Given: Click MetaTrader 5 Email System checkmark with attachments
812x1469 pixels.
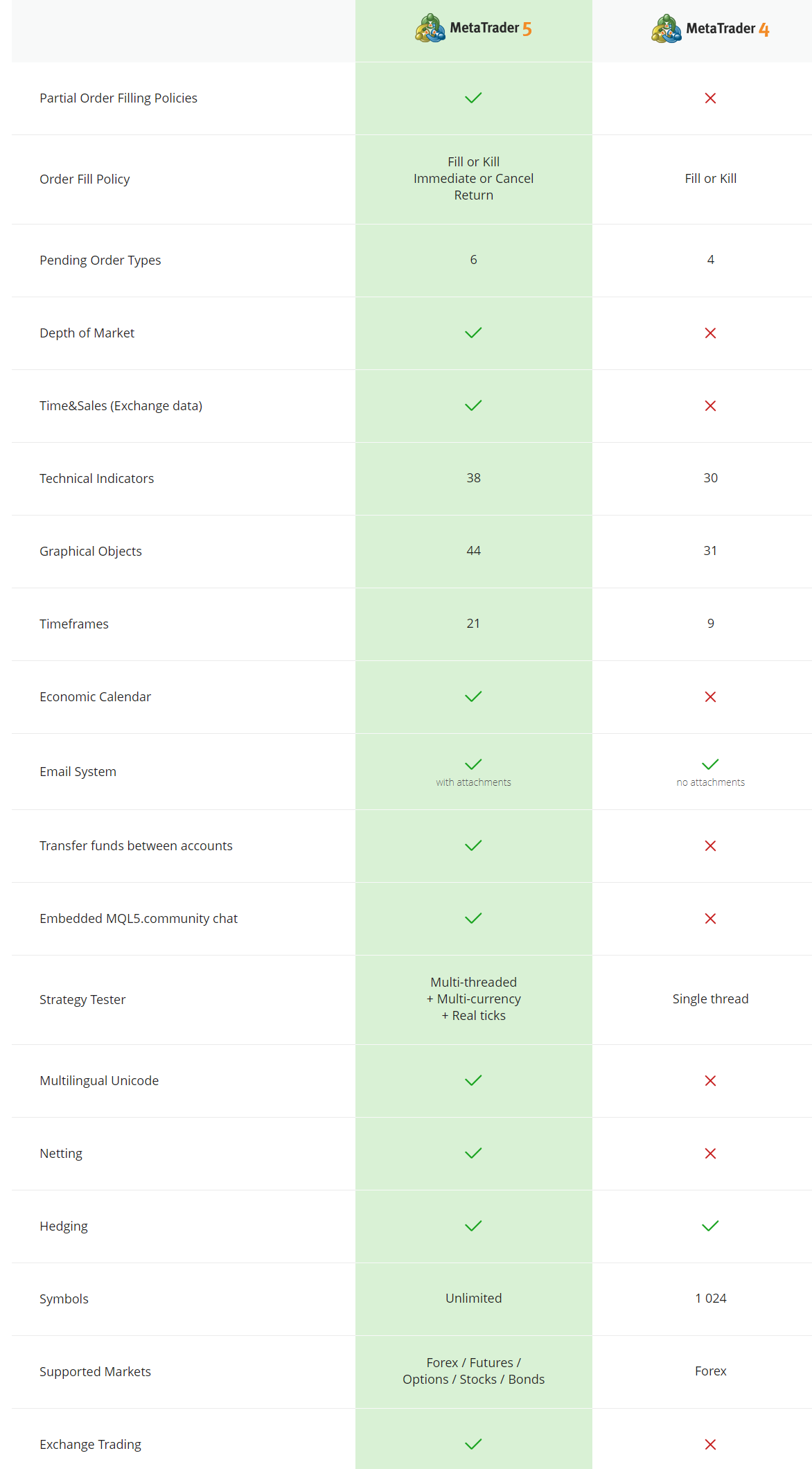Looking at the screenshot, I should click(473, 765).
